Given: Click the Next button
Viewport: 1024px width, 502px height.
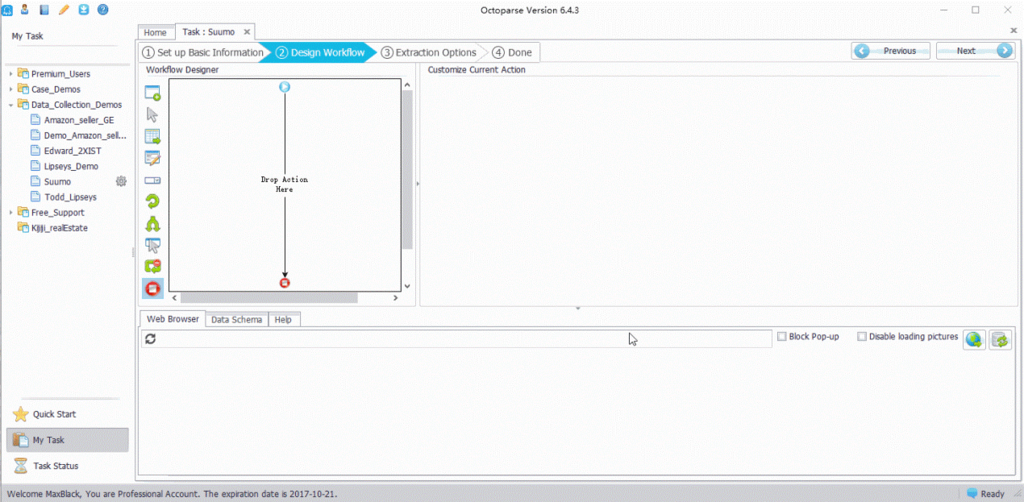Looking at the screenshot, I should [975, 51].
